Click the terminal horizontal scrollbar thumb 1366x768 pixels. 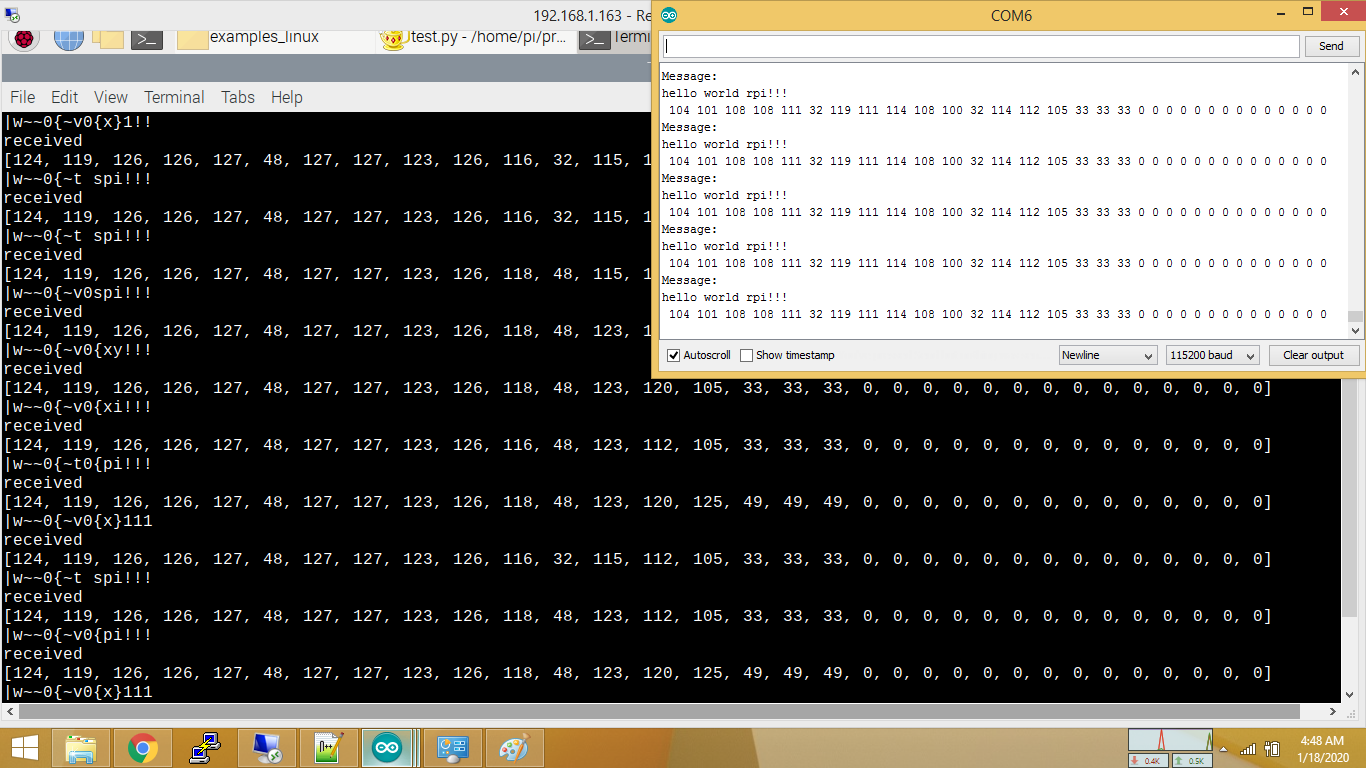point(659,711)
